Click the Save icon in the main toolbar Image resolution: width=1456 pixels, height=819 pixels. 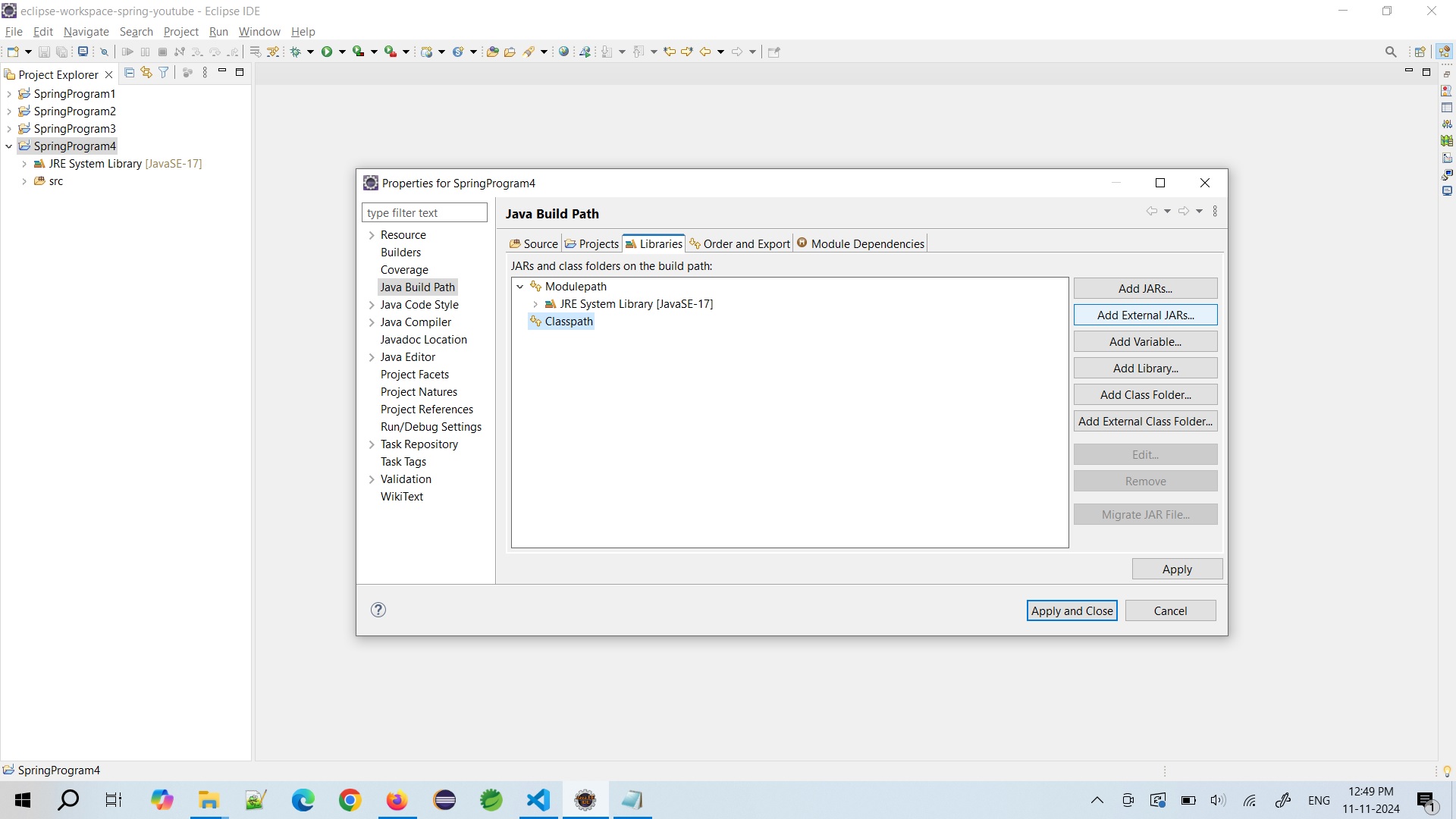coord(44,52)
